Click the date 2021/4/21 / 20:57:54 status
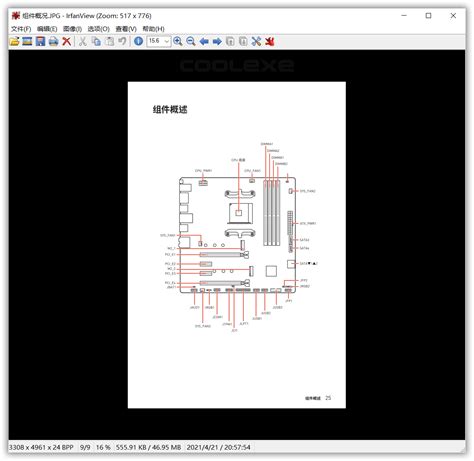This screenshot has width=474, height=461. pyautogui.click(x=218, y=447)
